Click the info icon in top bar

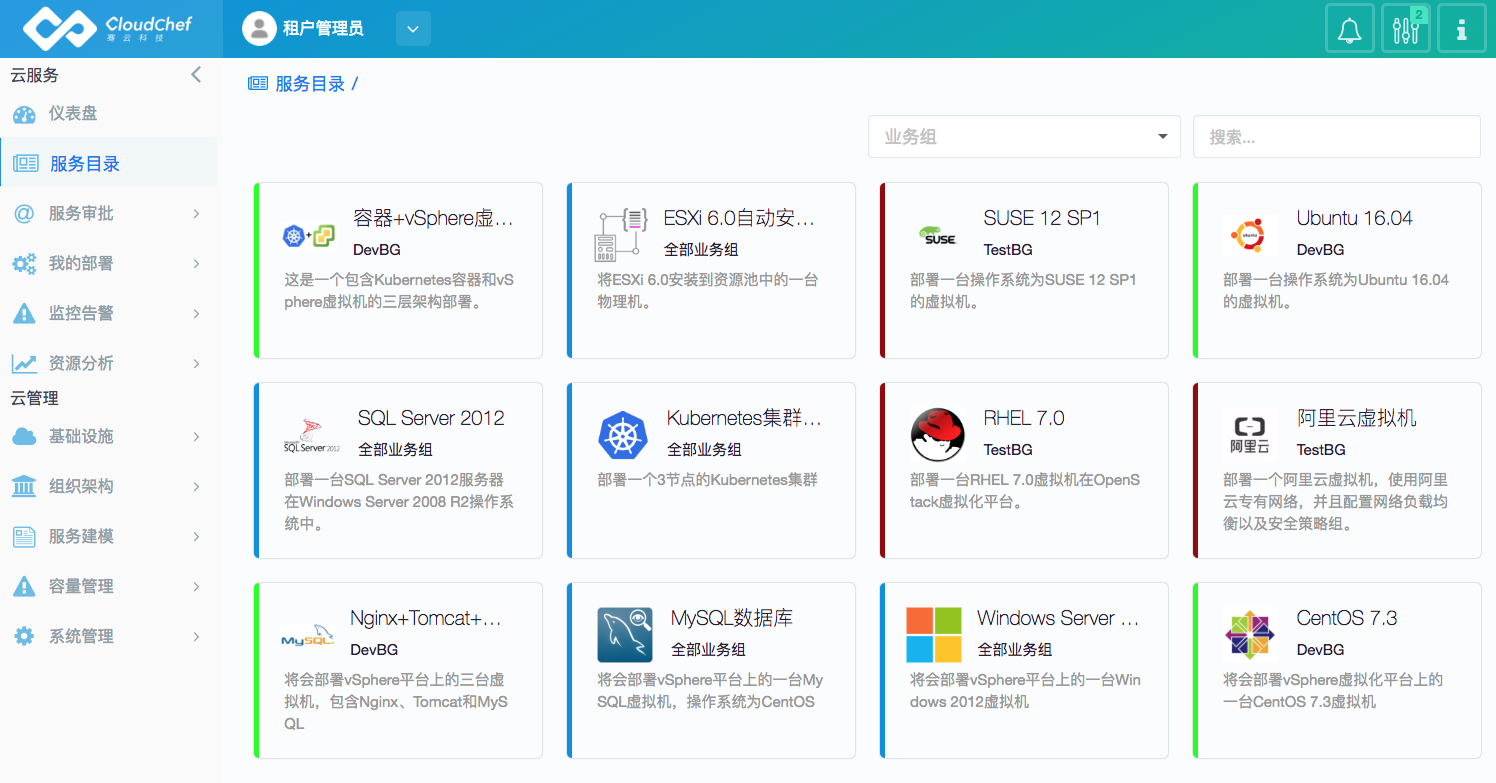(1461, 29)
